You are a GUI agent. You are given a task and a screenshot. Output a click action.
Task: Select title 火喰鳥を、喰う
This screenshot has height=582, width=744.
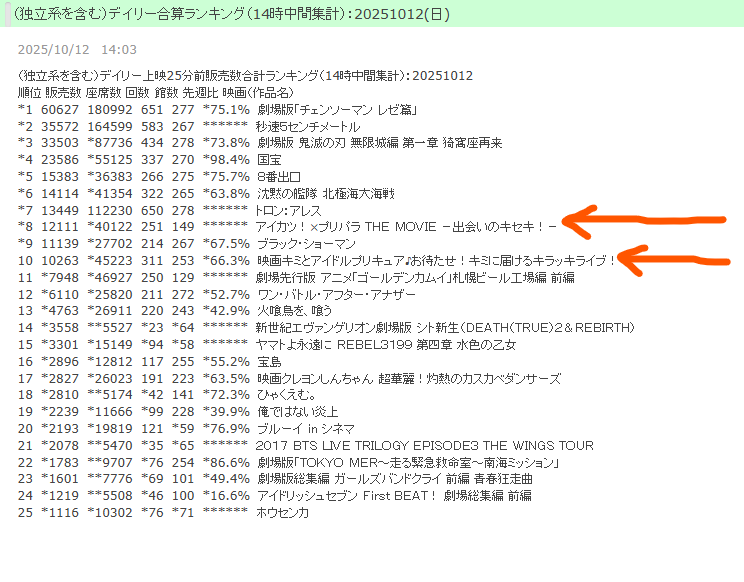294,311
